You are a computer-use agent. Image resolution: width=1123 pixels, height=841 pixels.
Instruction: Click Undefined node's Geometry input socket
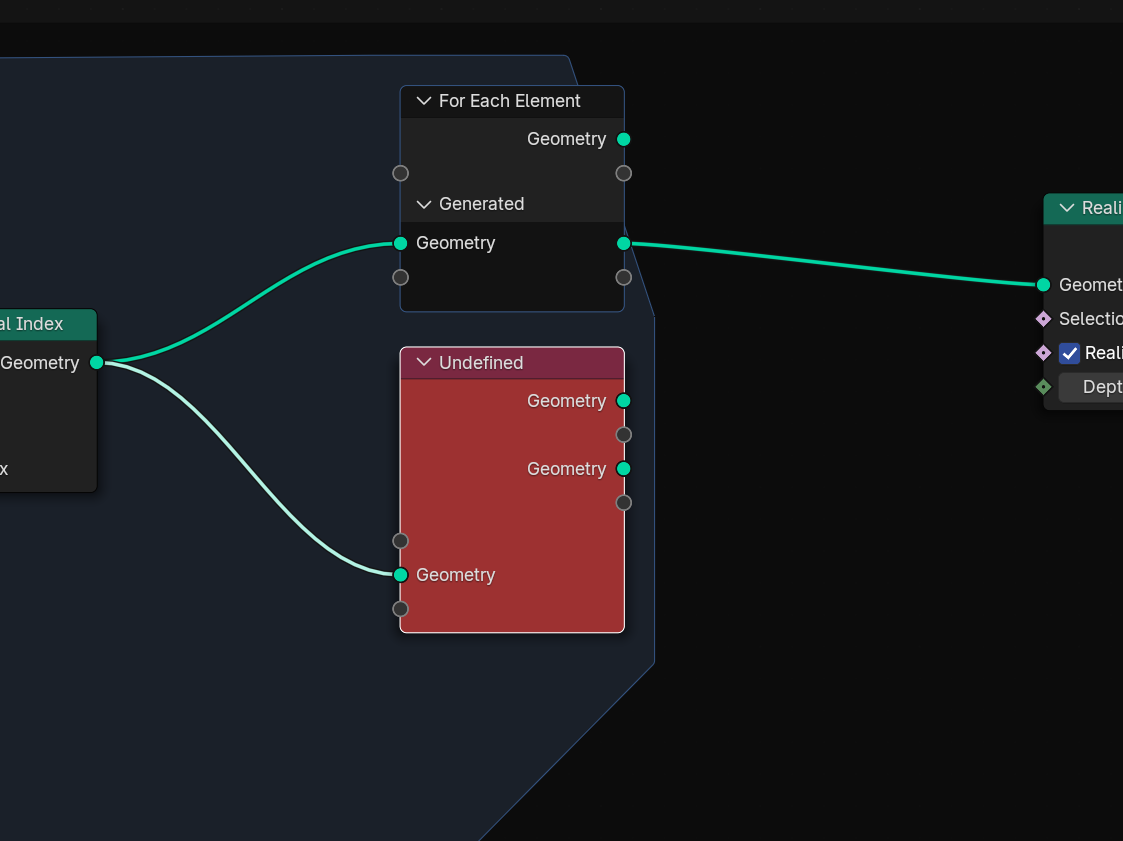click(x=400, y=575)
